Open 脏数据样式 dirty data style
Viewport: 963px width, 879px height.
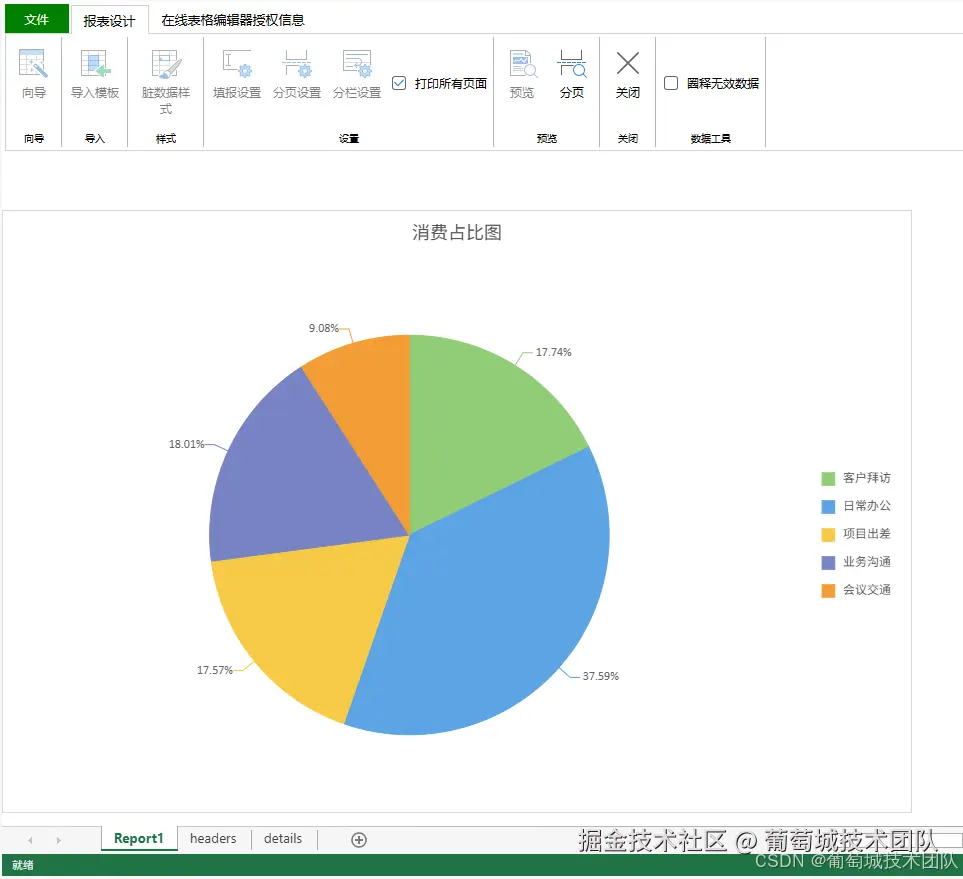(165, 82)
